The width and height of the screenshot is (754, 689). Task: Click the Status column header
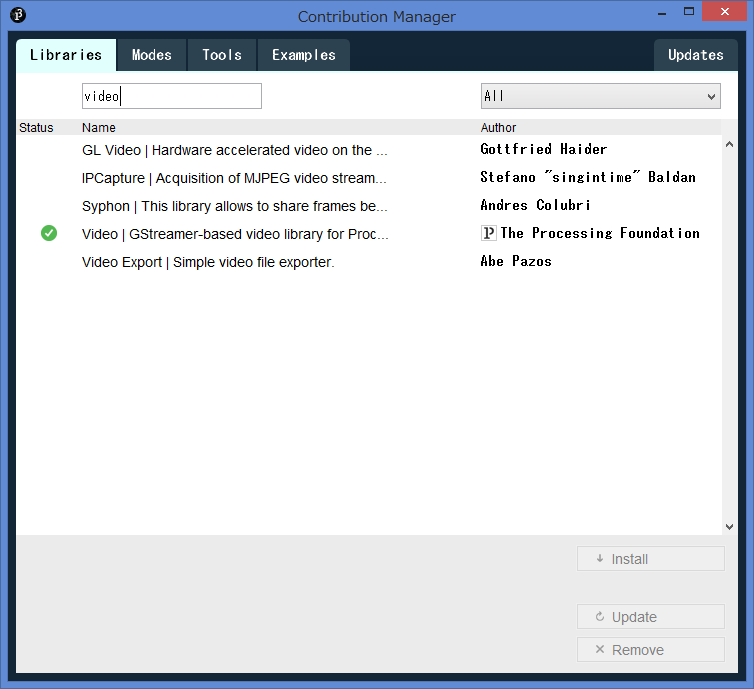36,127
